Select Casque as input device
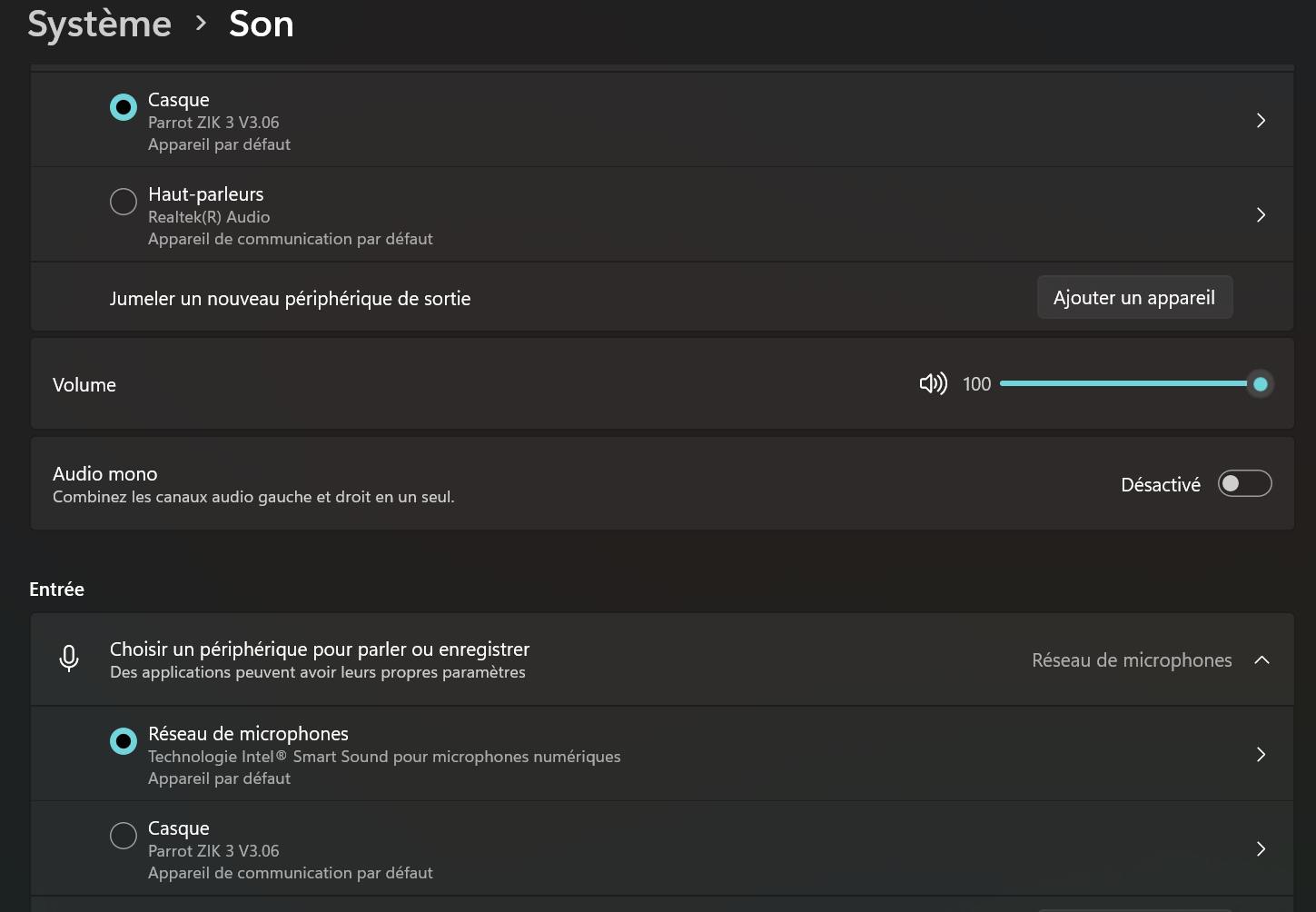Viewport: 1316px width, 912px height. coord(124,835)
